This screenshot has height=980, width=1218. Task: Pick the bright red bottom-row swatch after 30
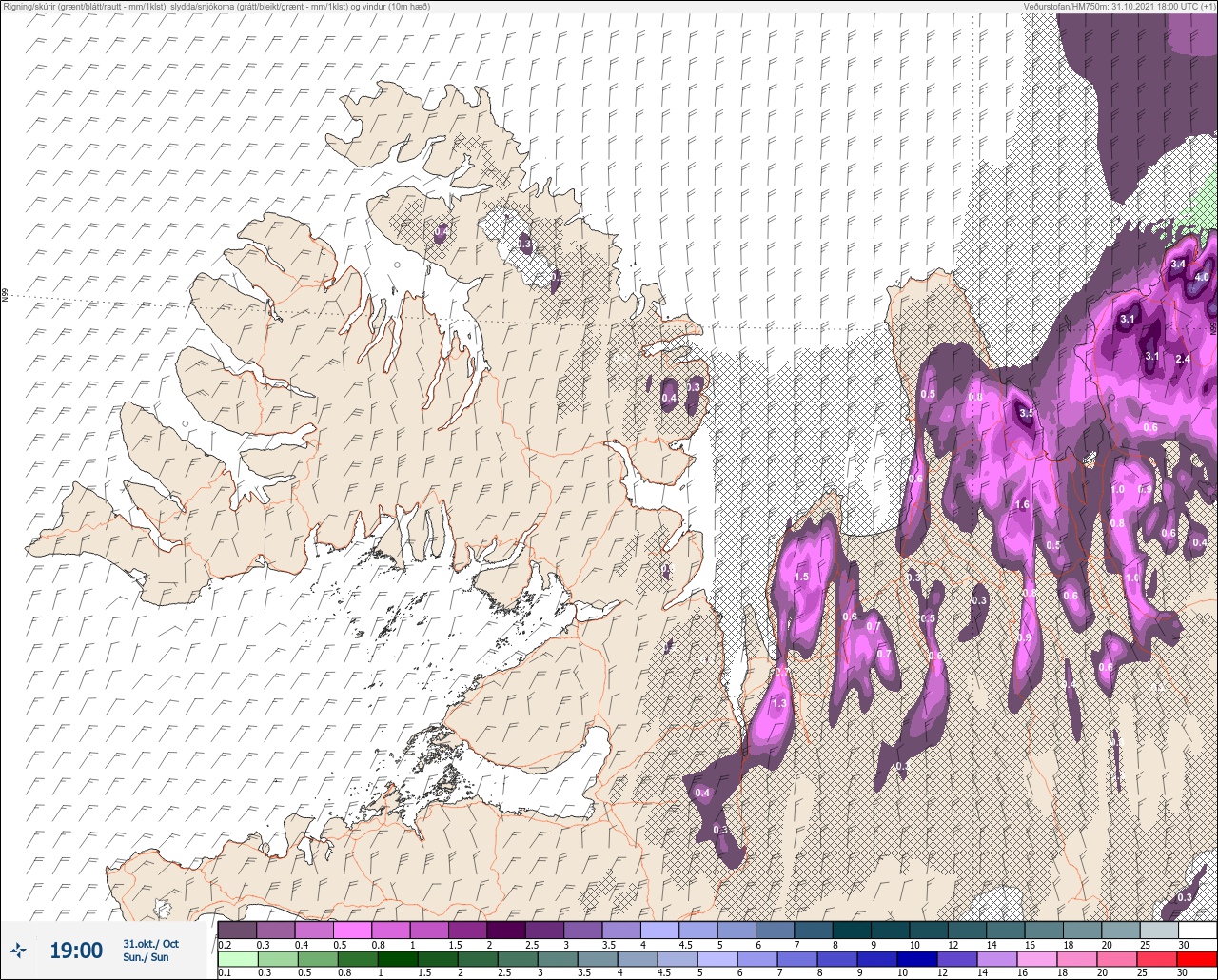click(1197, 958)
